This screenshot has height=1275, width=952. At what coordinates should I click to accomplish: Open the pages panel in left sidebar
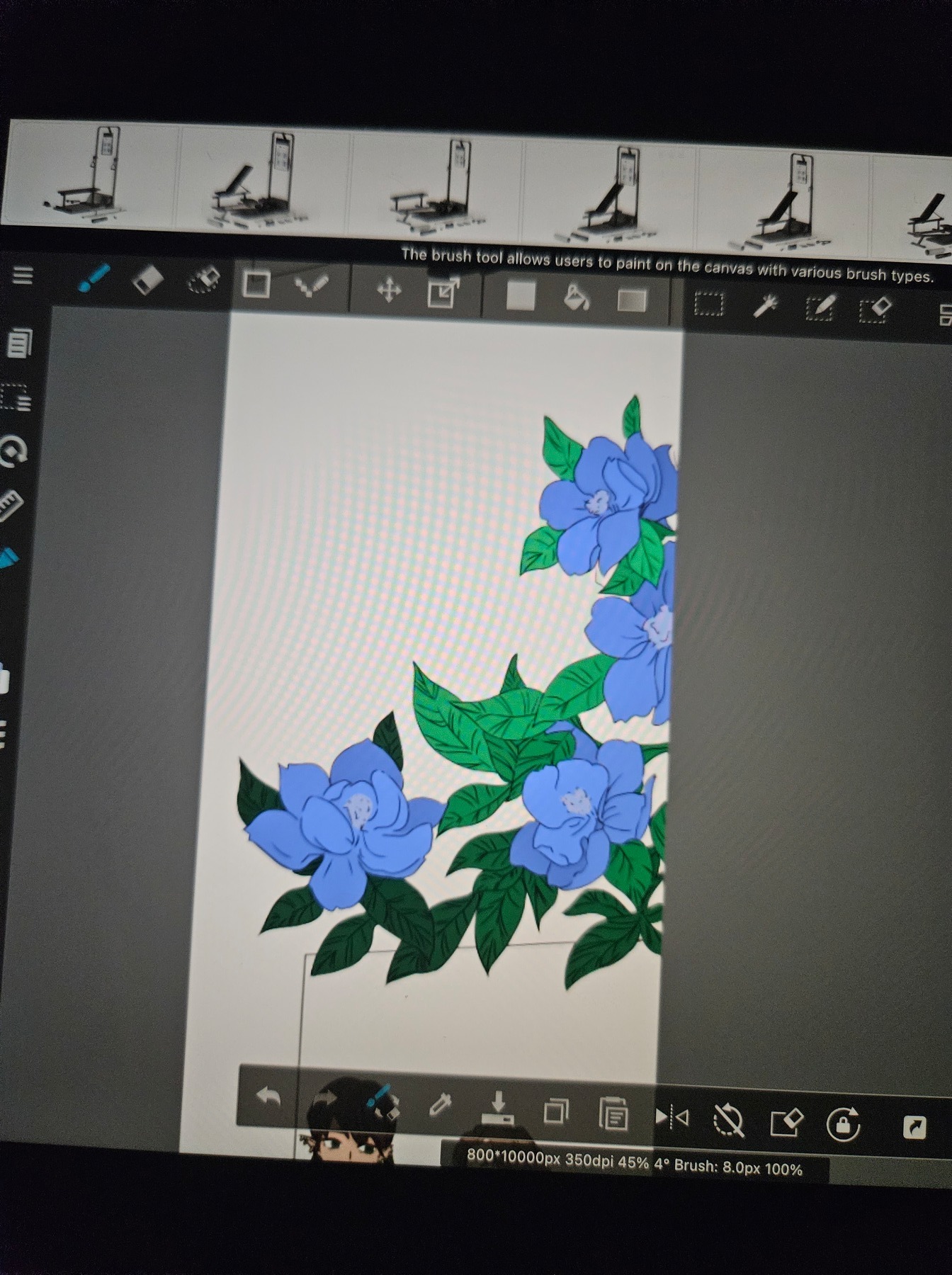(19, 344)
